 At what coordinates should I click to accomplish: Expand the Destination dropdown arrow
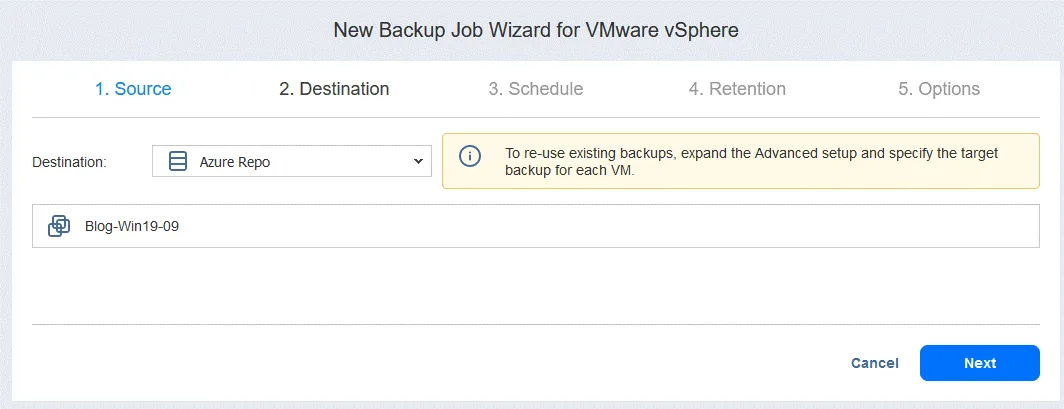418,161
